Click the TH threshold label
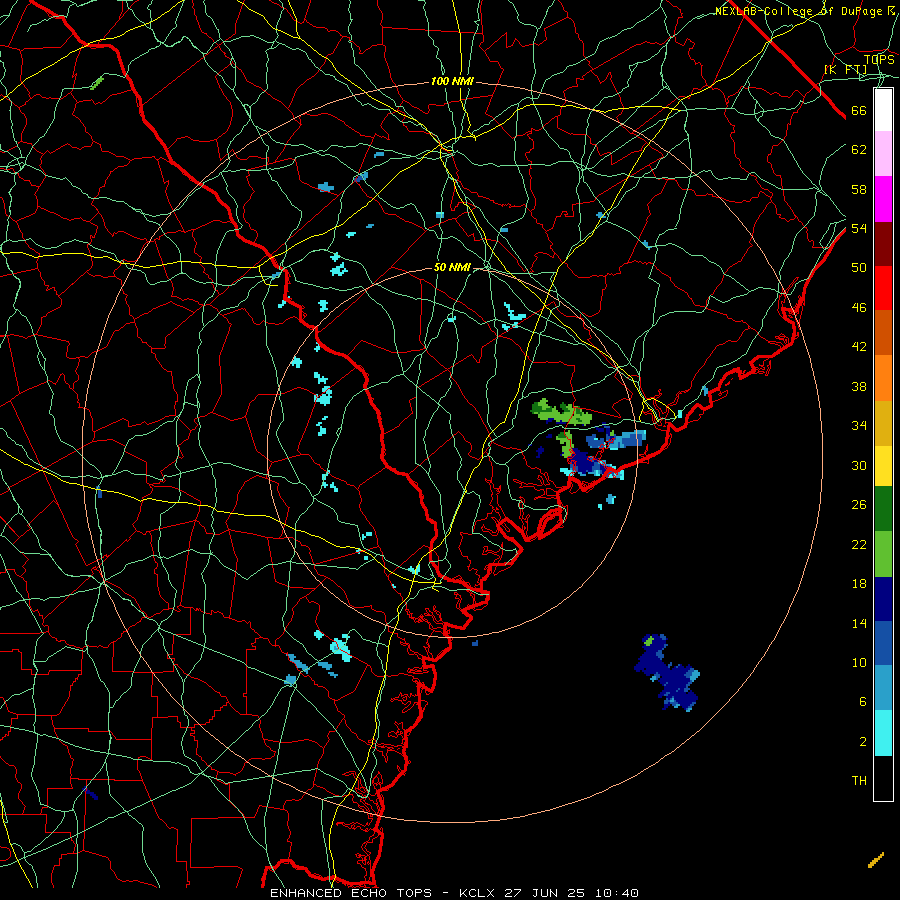 coord(859,781)
